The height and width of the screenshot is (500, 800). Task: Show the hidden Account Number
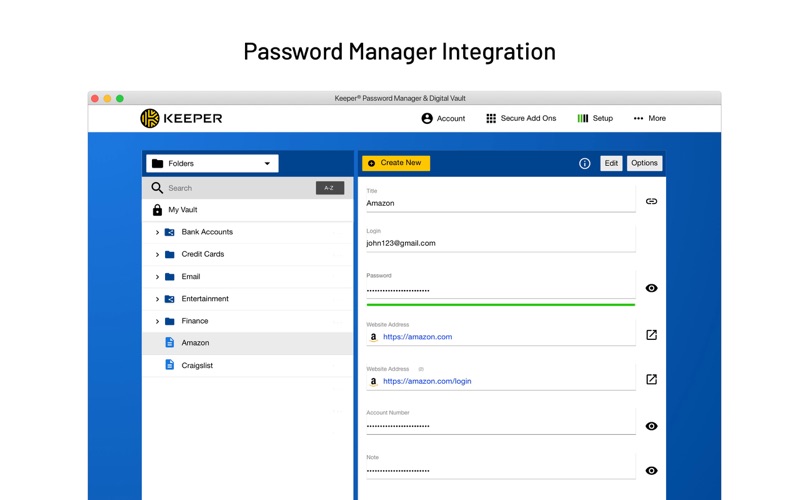coord(651,426)
